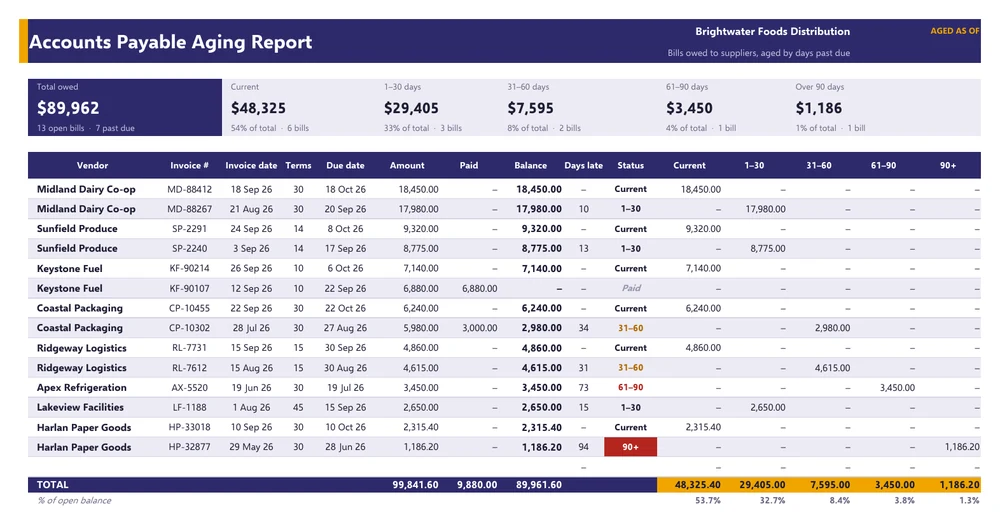This screenshot has width=1000, height=525.
Task: Click the 94 days late value
Action: coord(584,447)
